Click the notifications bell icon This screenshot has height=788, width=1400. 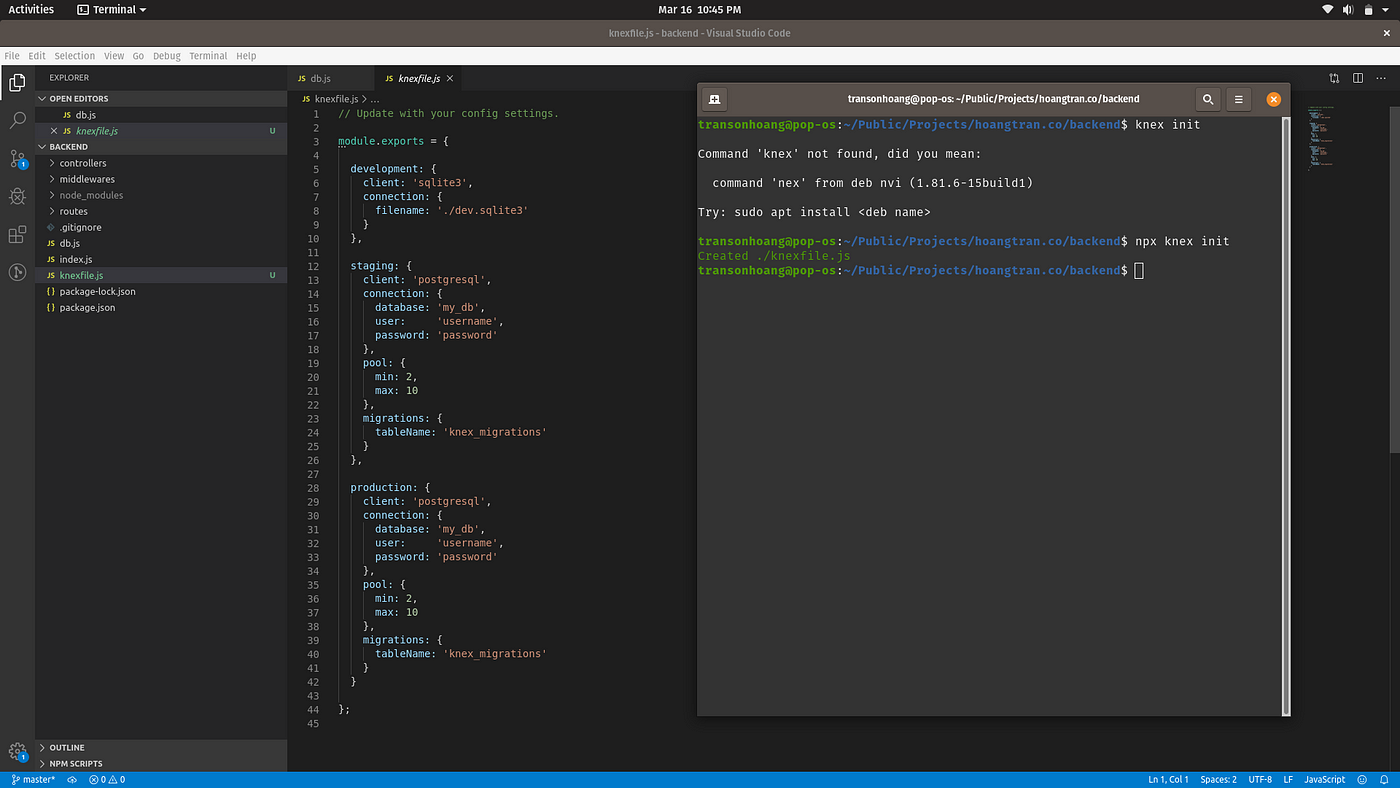[1385, 779]
